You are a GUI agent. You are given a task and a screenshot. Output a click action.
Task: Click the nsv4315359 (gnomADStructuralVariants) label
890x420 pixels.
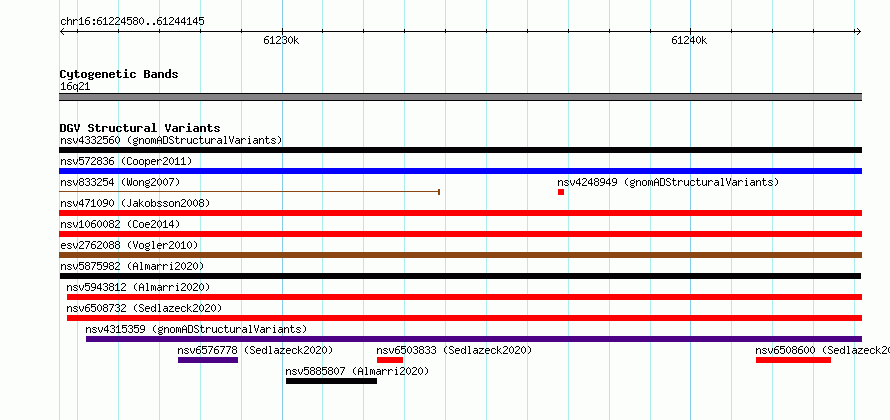(x=196, y=329)
